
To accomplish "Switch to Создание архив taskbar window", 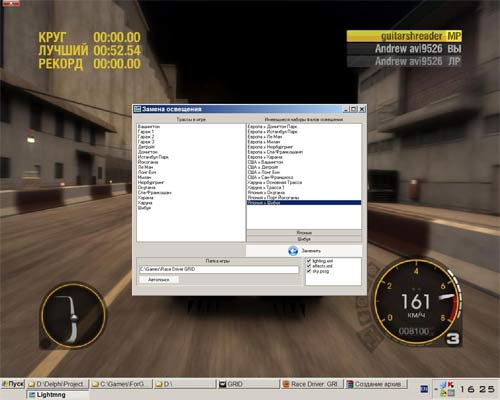I will [x=375, y=384].
